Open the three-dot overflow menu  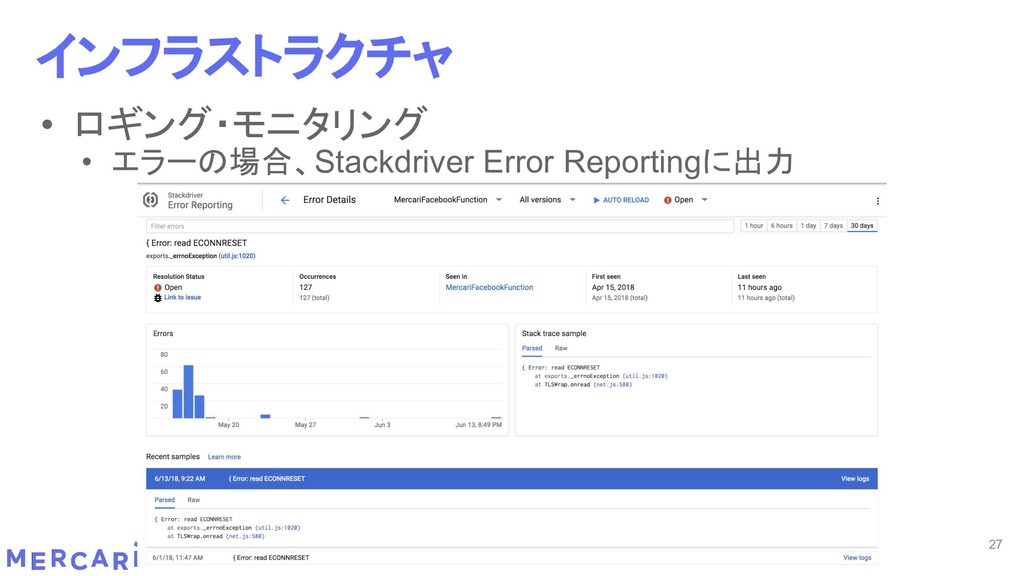tap(878, 201)
